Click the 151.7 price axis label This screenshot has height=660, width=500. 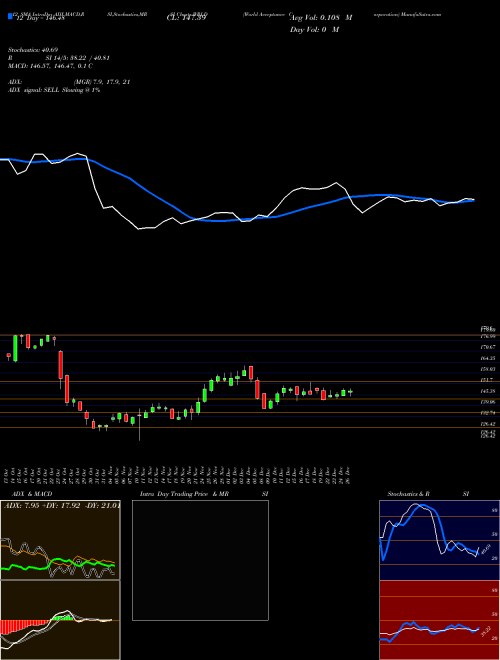tap(487, 380)
